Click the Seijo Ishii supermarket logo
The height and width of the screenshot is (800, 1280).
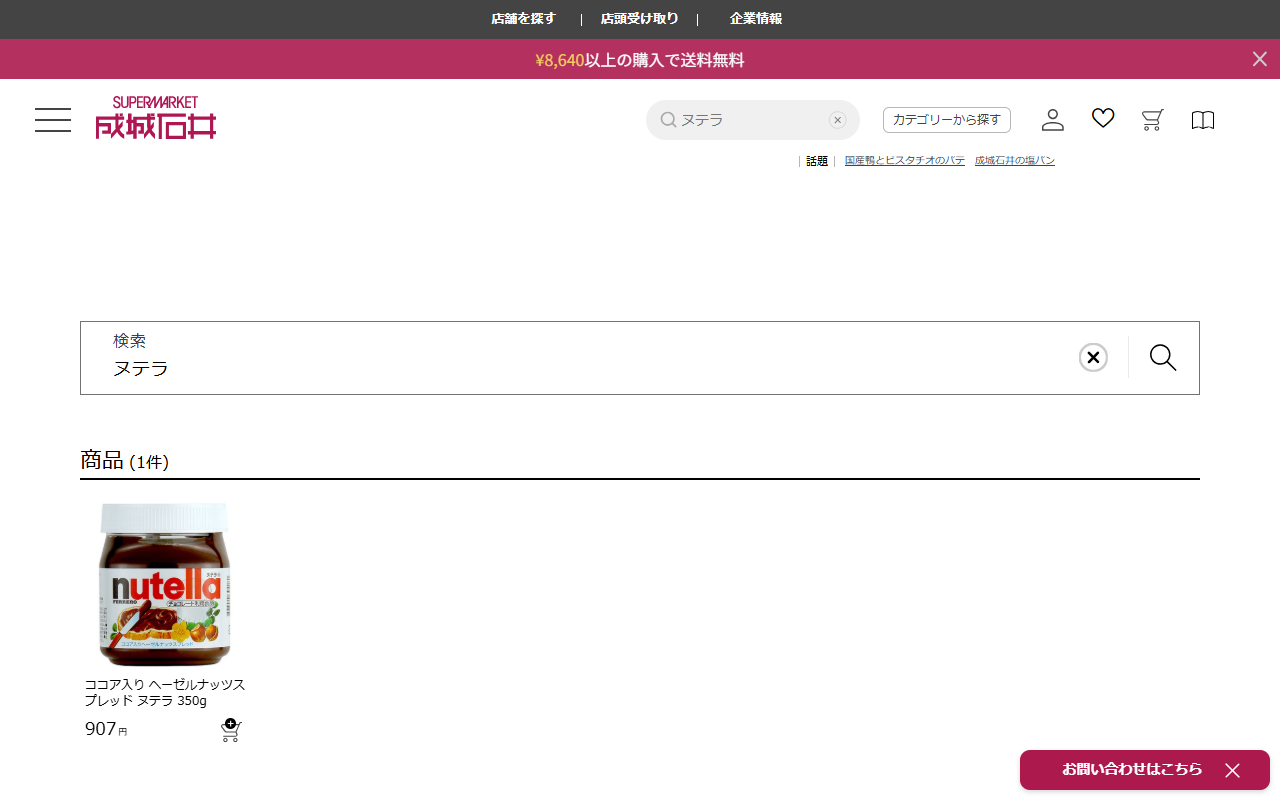(156, 118)
